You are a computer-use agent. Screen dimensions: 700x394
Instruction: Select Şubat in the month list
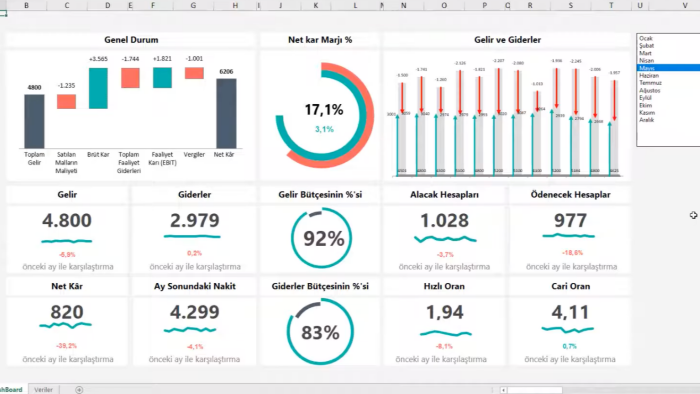click(x=668, y=46)
